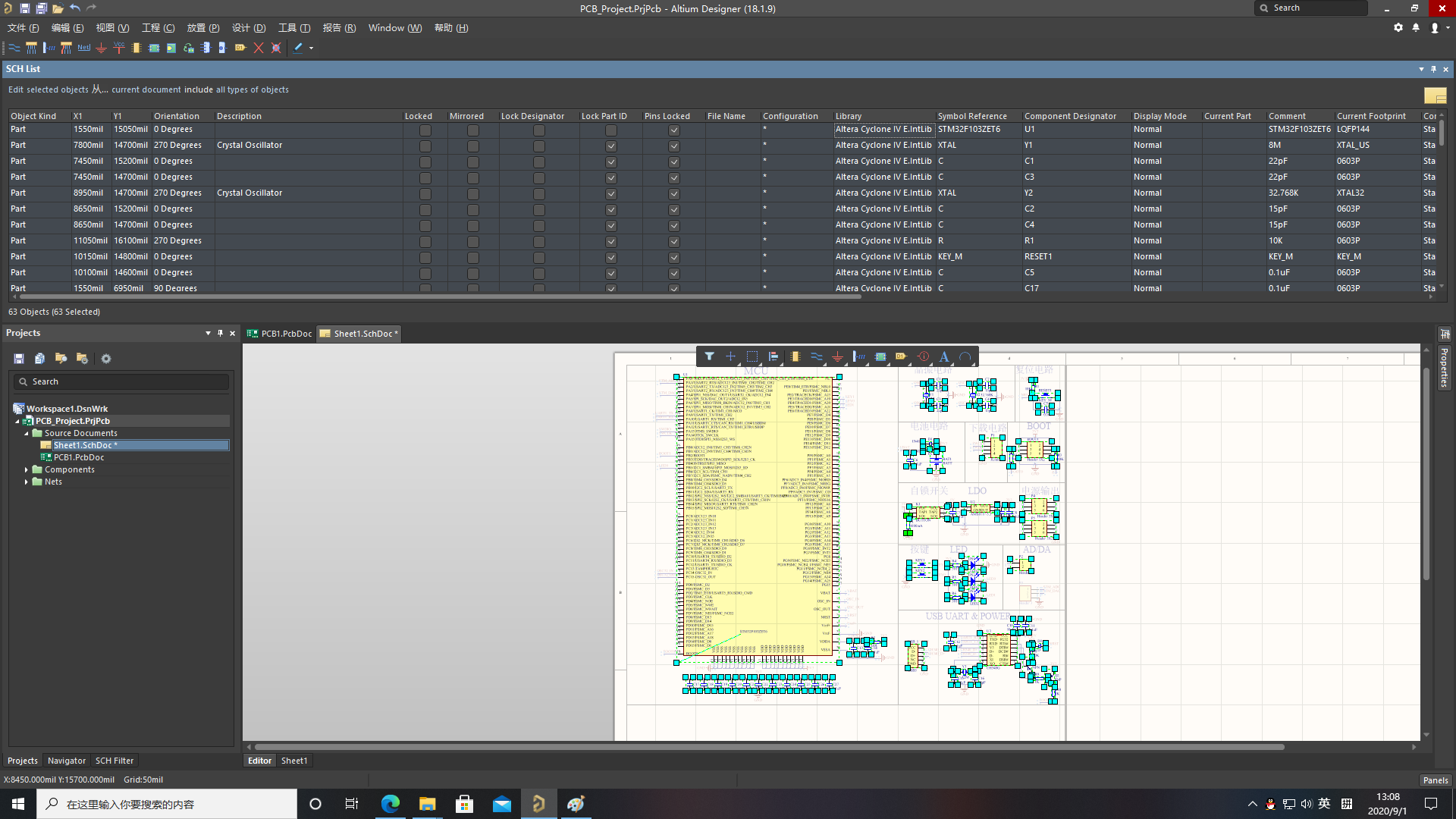
Task: Open project options gear in Projects panel
Action: 106,359
